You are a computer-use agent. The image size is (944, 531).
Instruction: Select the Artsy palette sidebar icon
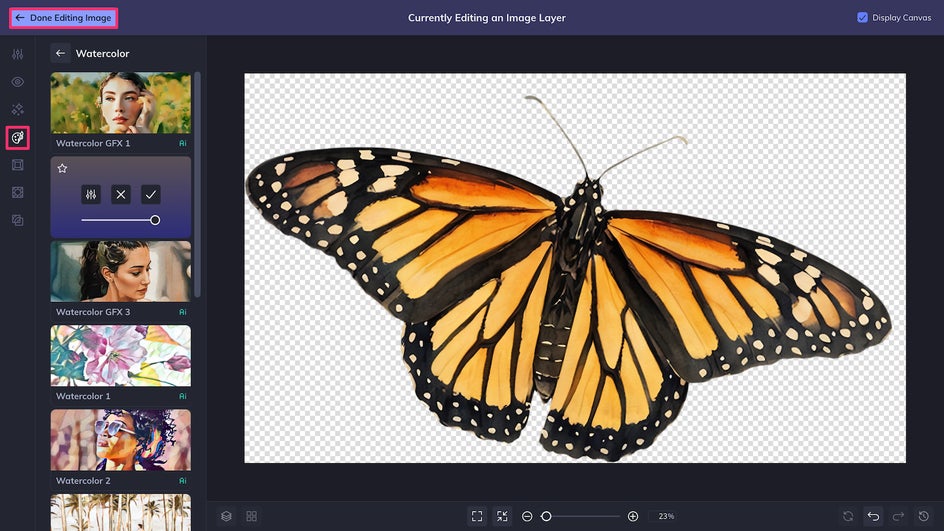tap(17, 138)
